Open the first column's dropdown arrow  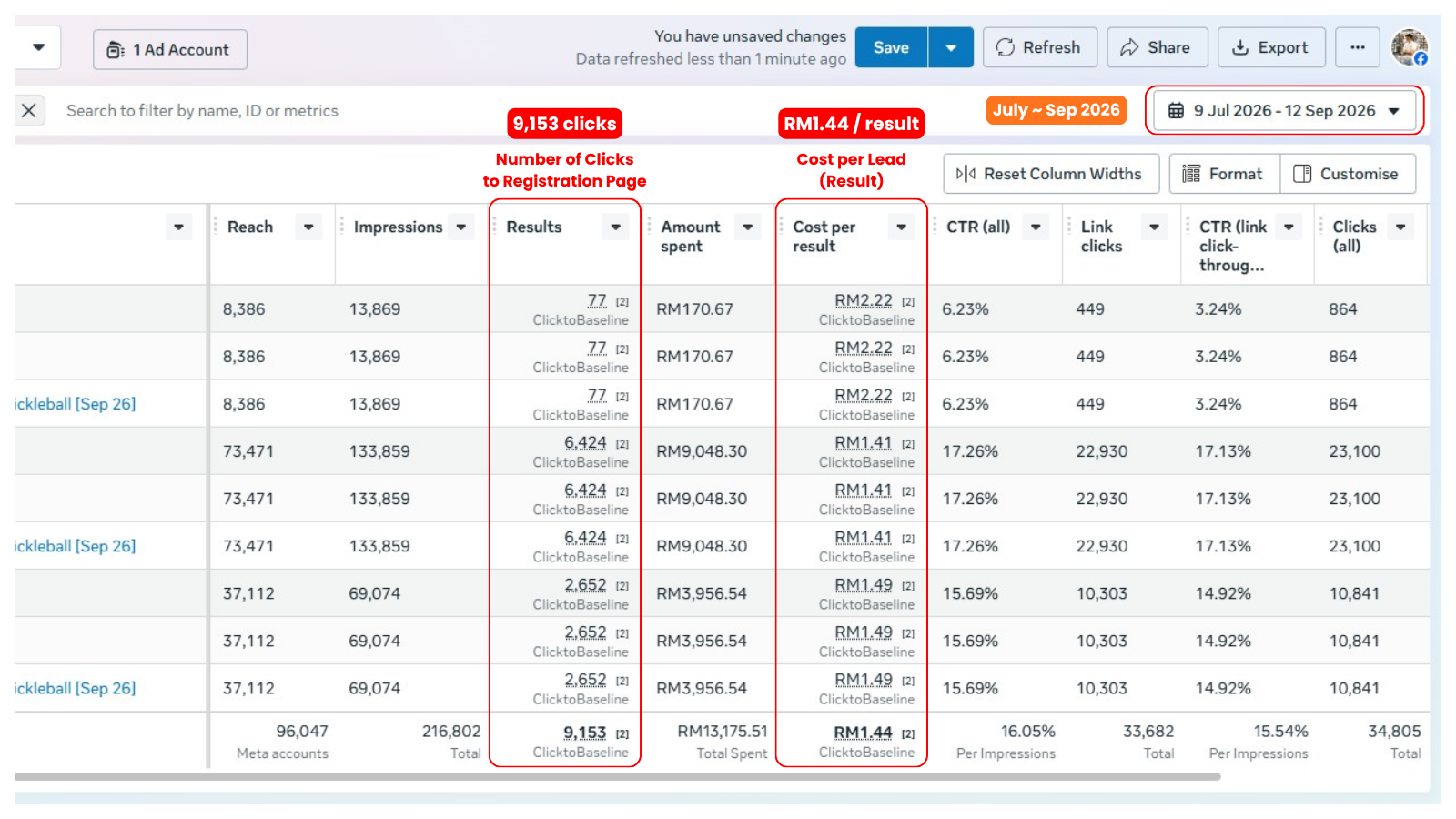pos(178,227)
